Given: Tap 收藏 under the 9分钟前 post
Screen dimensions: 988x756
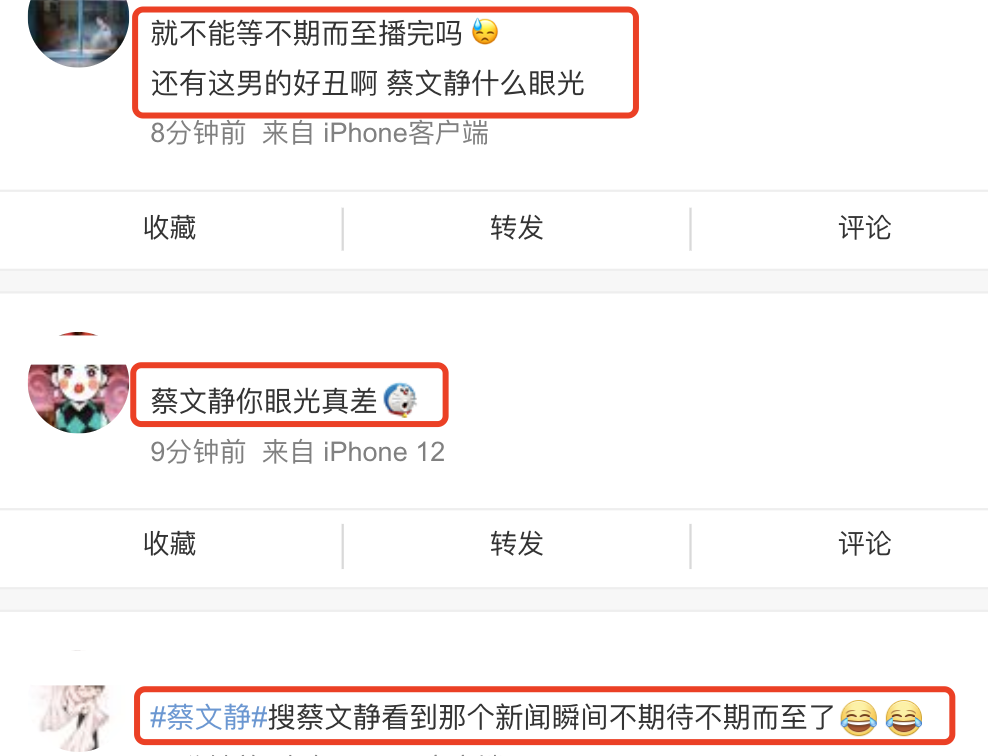Looking at the screenshot, I should coord(170,544).
